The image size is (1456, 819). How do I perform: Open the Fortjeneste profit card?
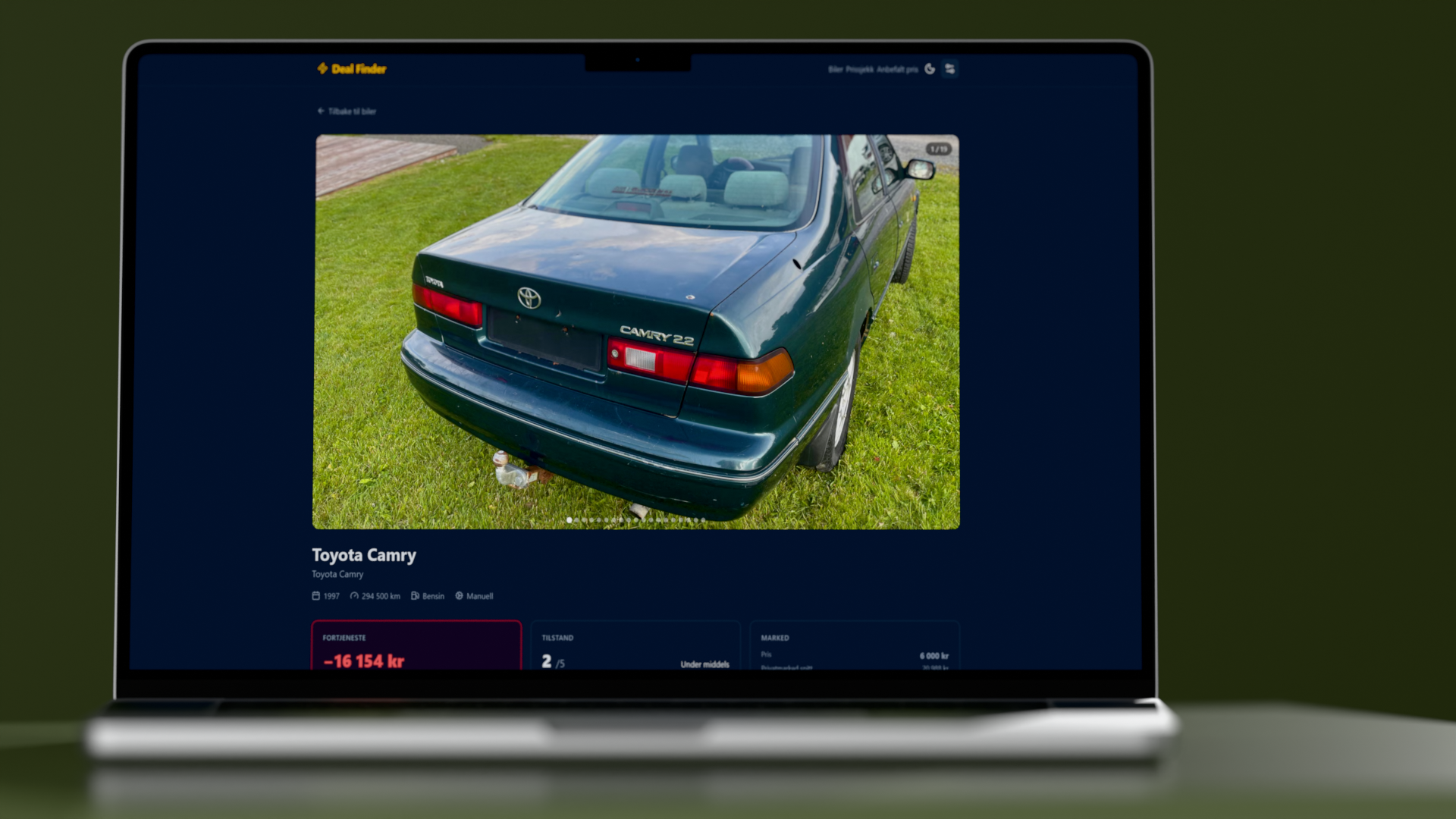pyautogui.click(x=416, y=645)
